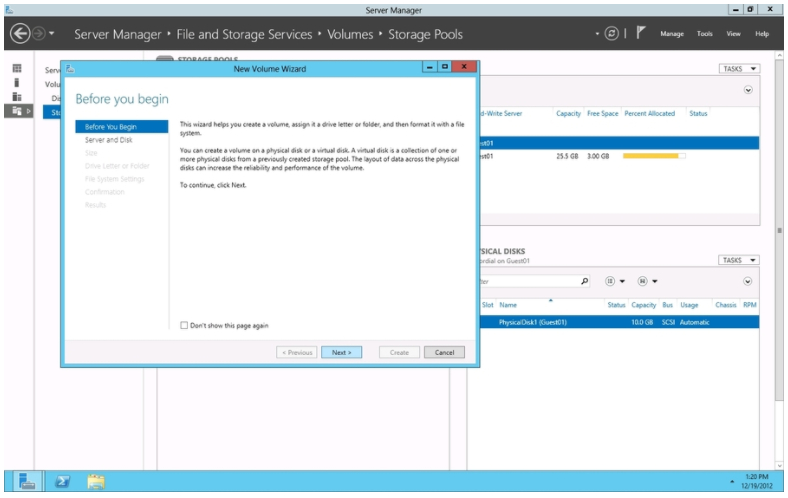Click the Volumes breadcrumb

point(350,34)
